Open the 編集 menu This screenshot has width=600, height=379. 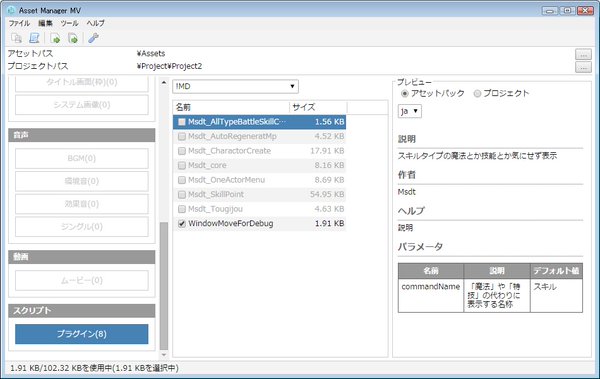pos(46,23)
